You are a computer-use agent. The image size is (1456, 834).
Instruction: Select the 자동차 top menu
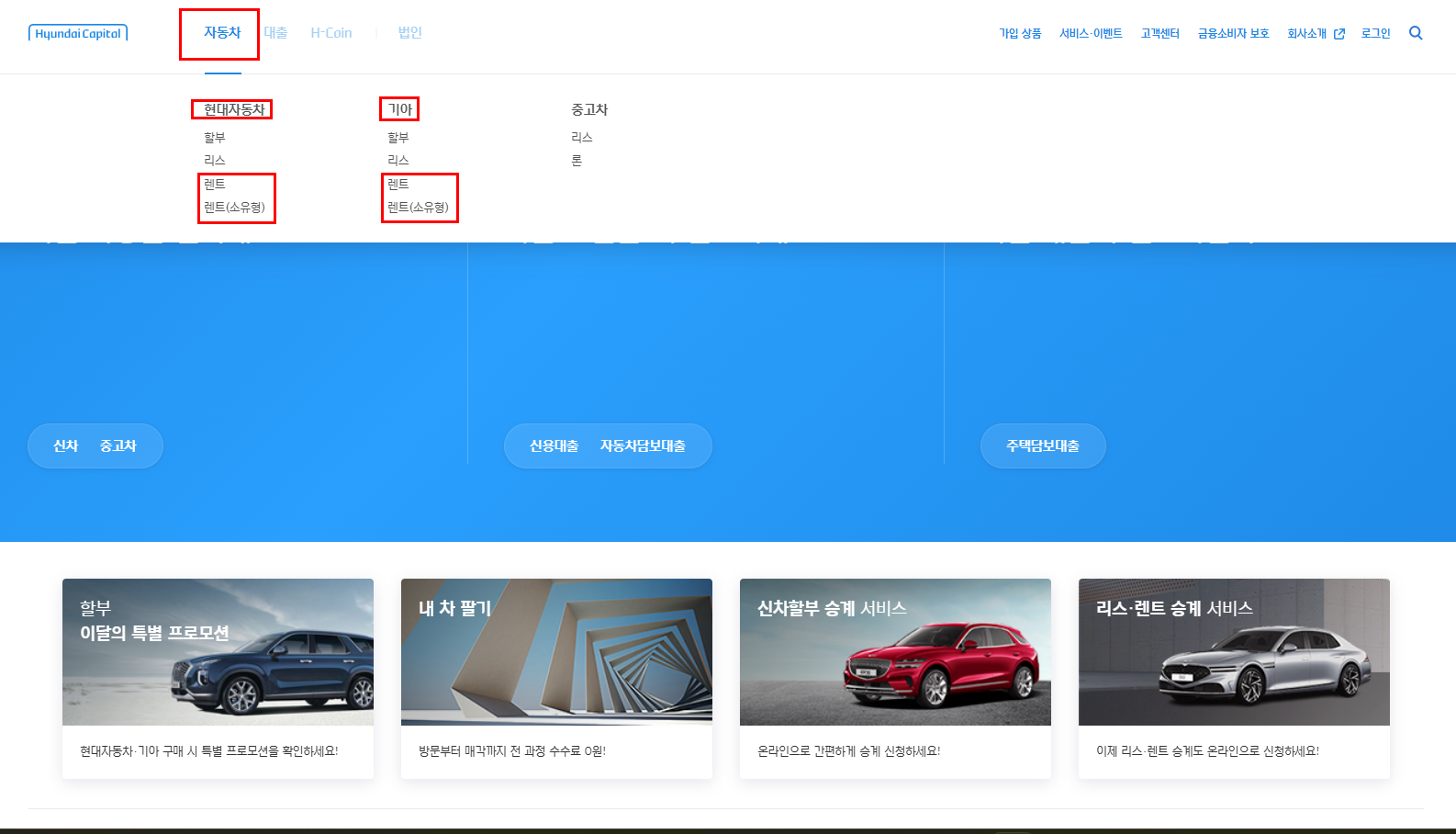(x=222, y=33)
